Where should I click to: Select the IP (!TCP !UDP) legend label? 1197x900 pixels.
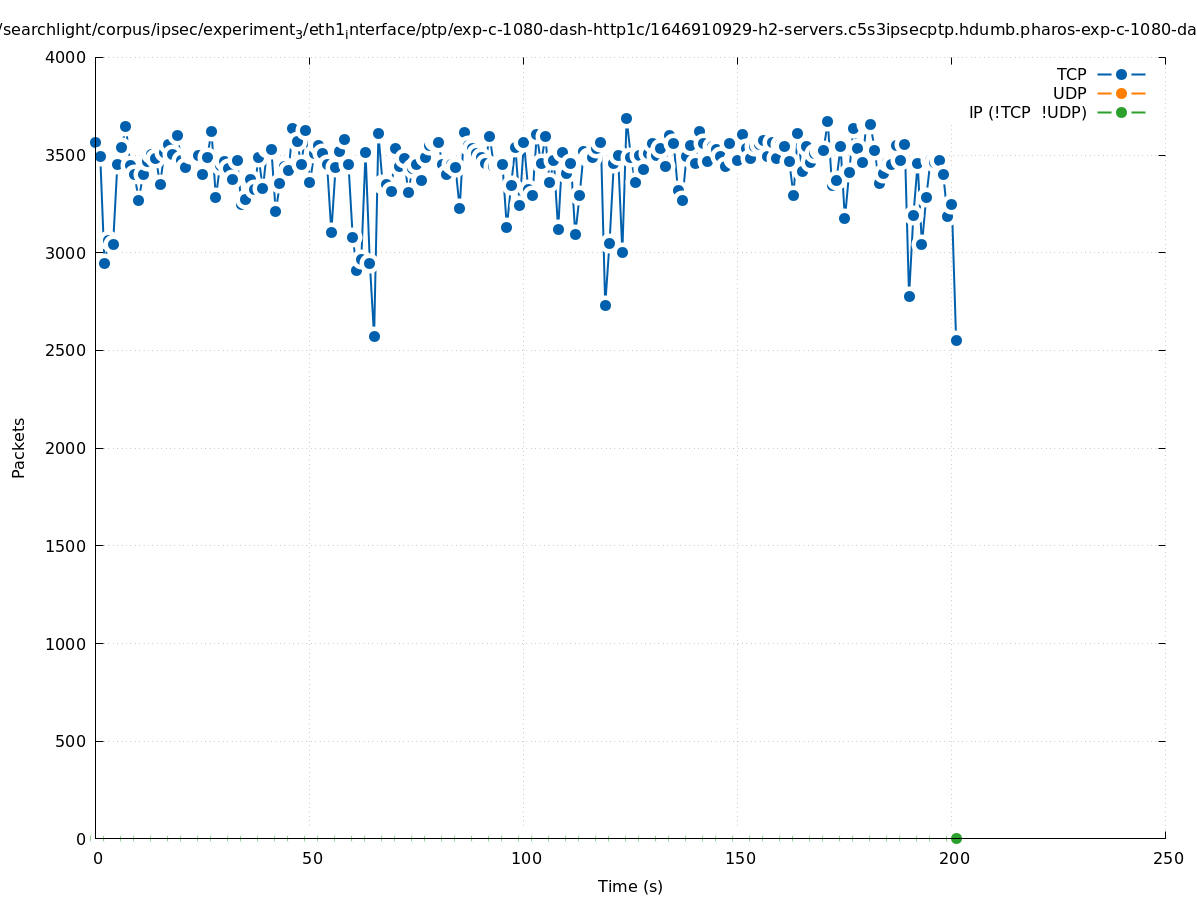click(1027, 112)
